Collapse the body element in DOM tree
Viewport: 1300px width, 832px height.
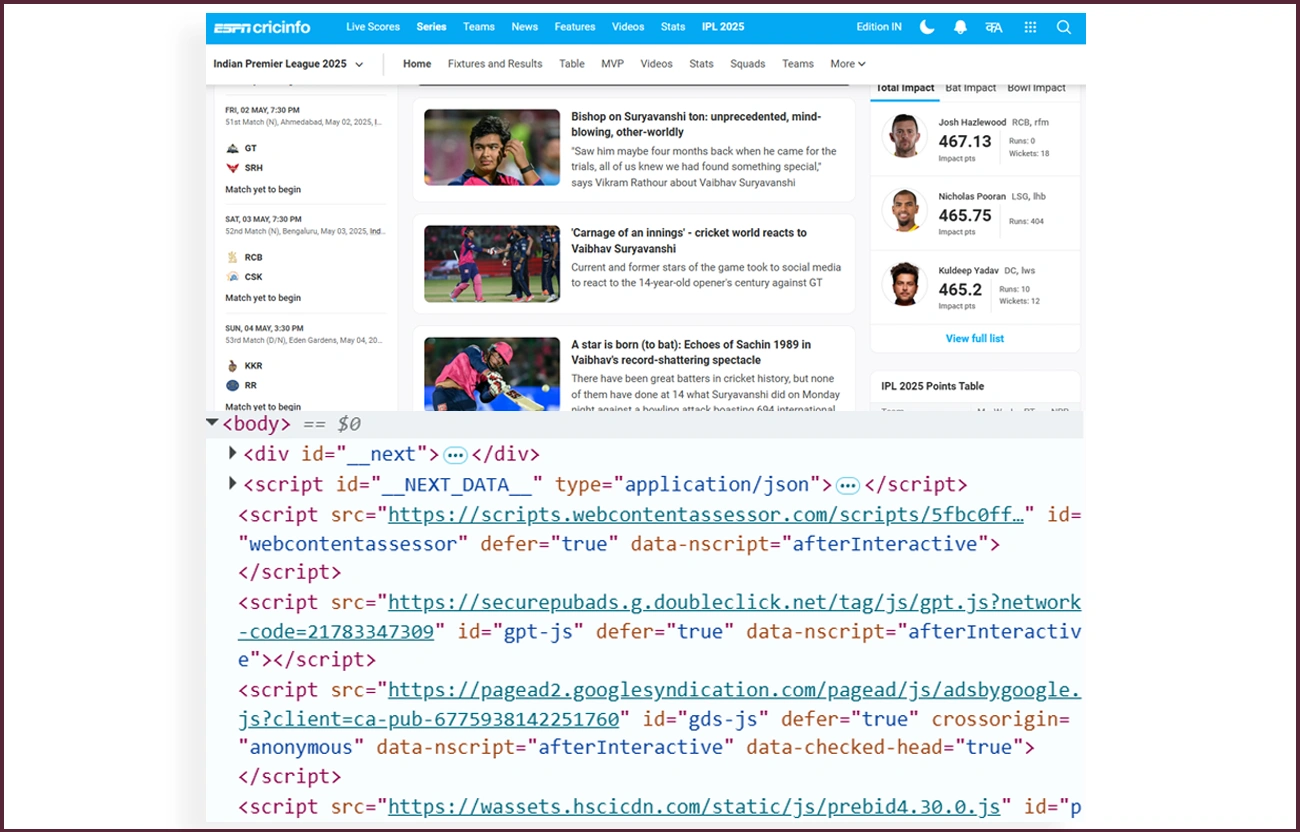(x=212, y=423)
